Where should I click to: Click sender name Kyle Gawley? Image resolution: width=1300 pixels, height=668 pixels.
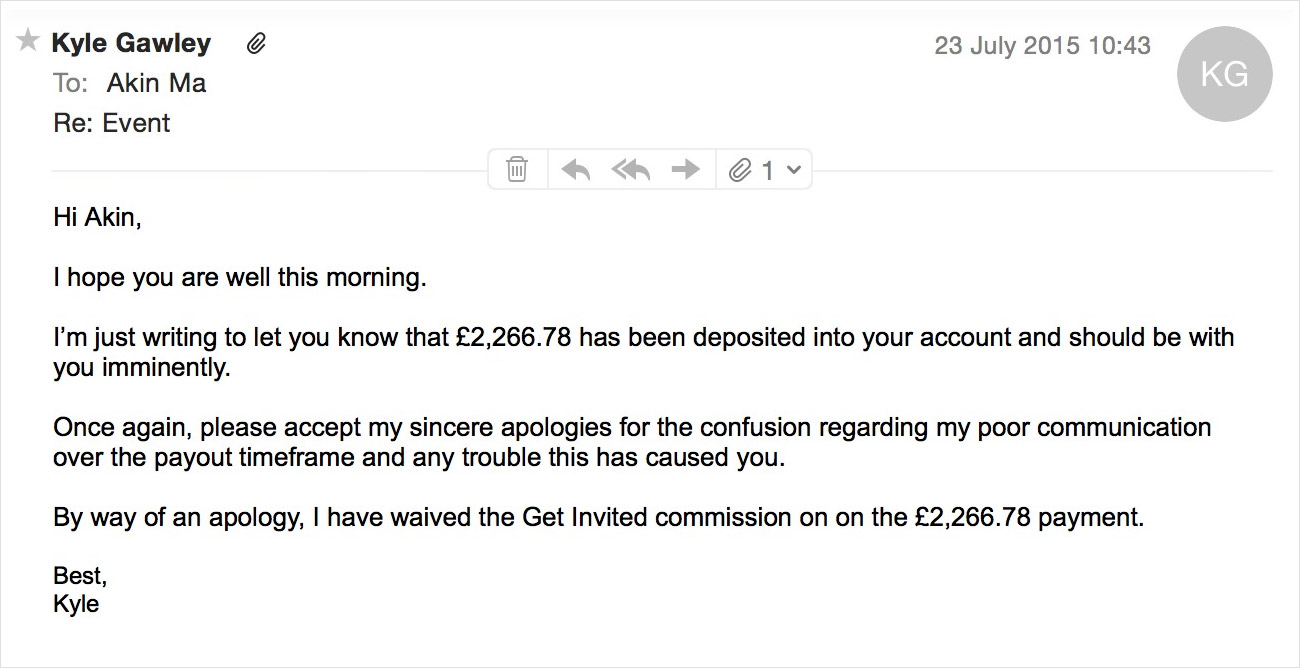click(x=131, y=43)
